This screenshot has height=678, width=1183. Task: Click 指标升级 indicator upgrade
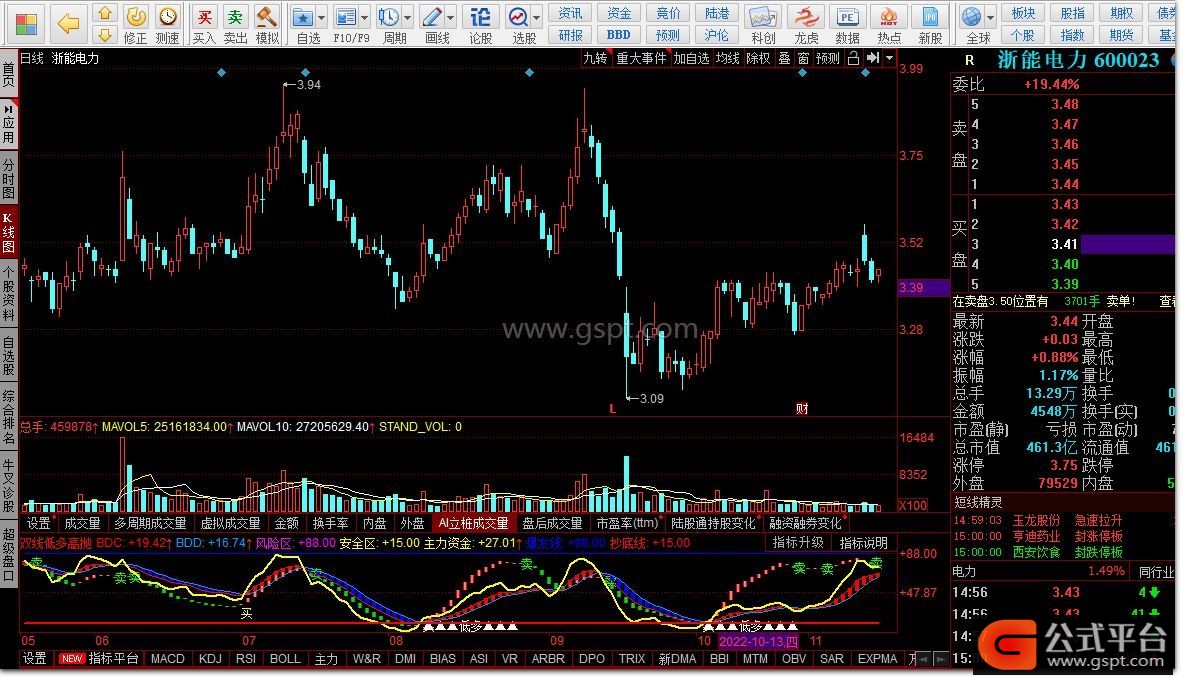[797, 543]
